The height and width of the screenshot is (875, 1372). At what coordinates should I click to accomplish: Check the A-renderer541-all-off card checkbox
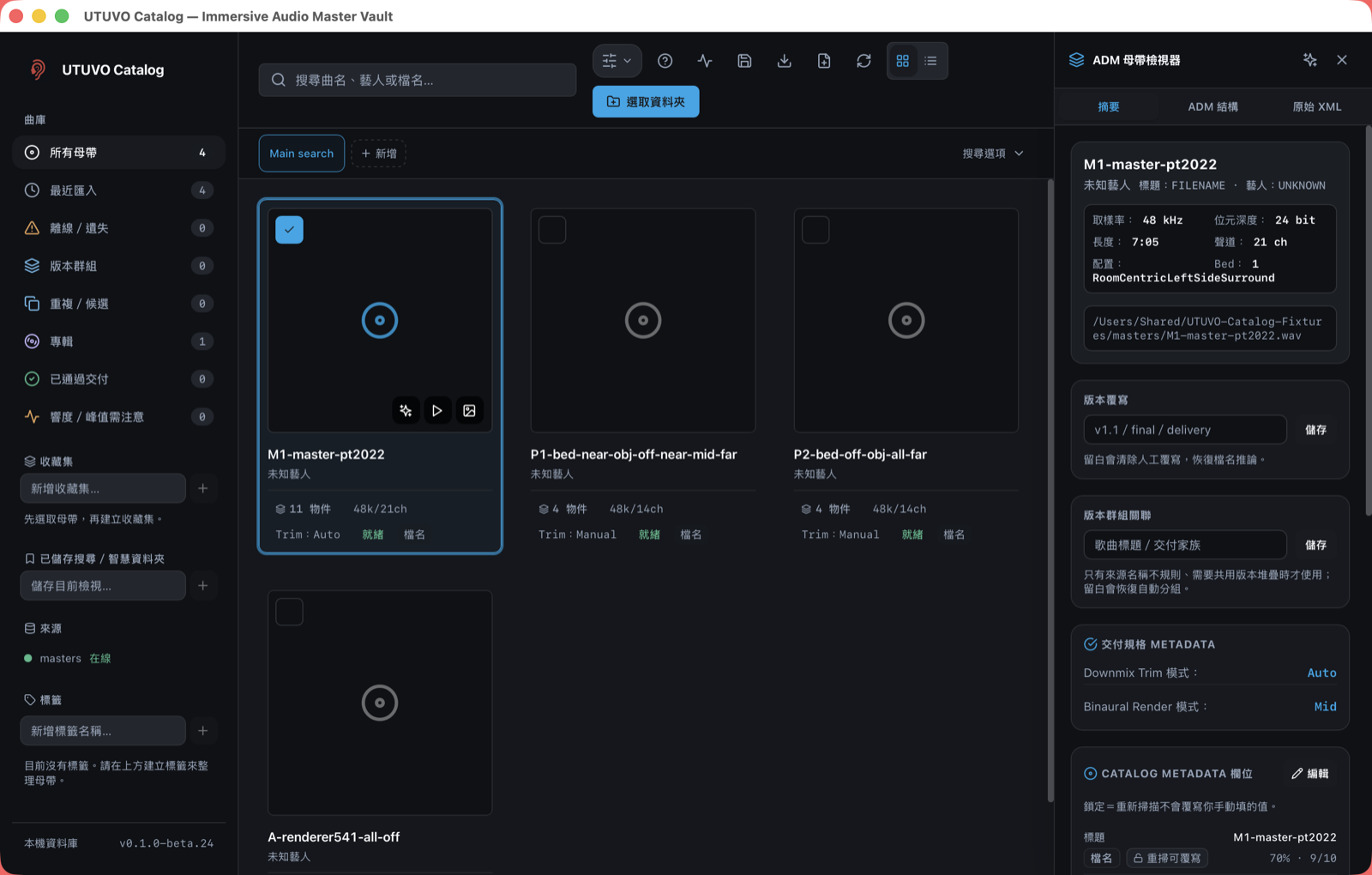[x=289, y=612]
